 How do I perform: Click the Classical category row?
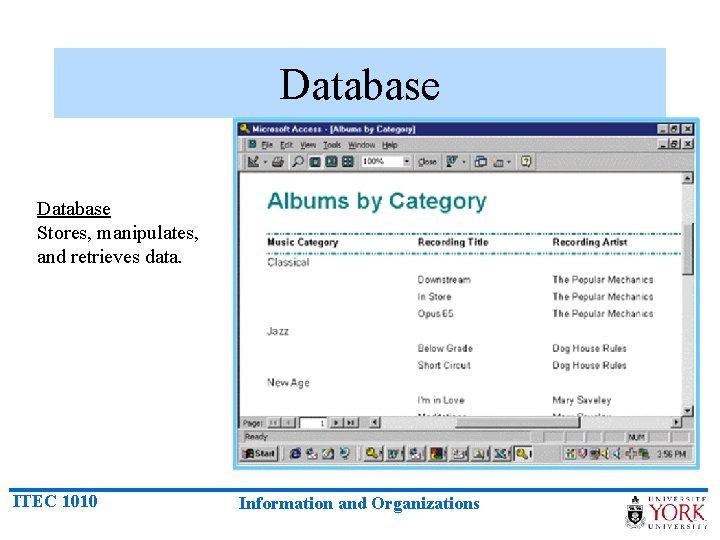coord(288,262)
